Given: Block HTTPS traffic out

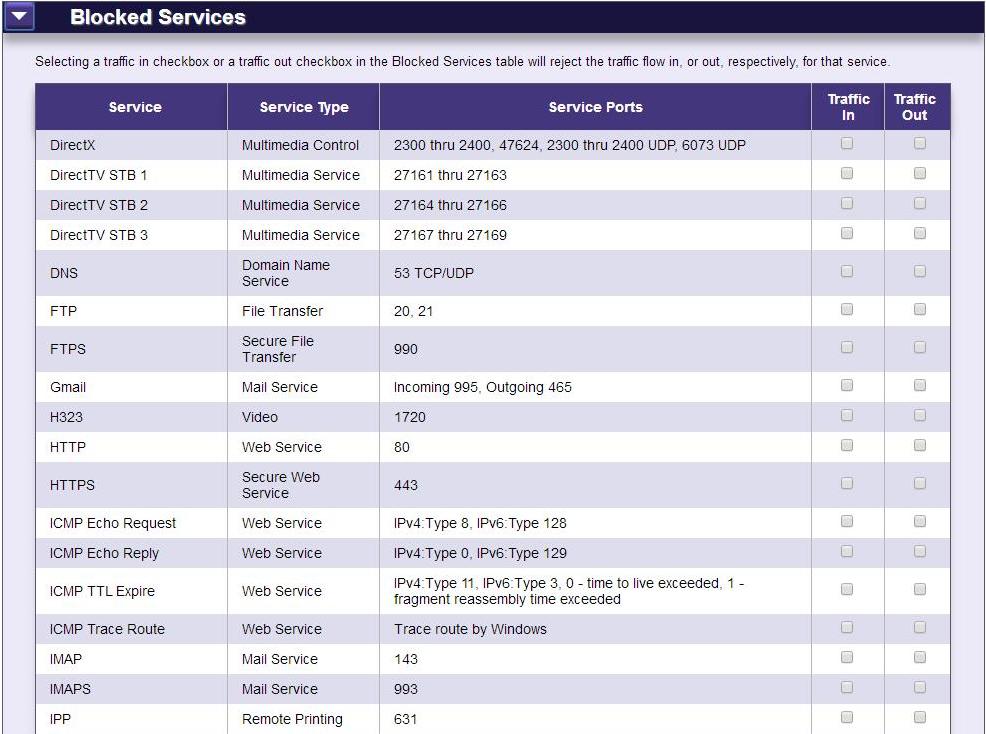Looking at the screenshot, I should click(919, 483).
